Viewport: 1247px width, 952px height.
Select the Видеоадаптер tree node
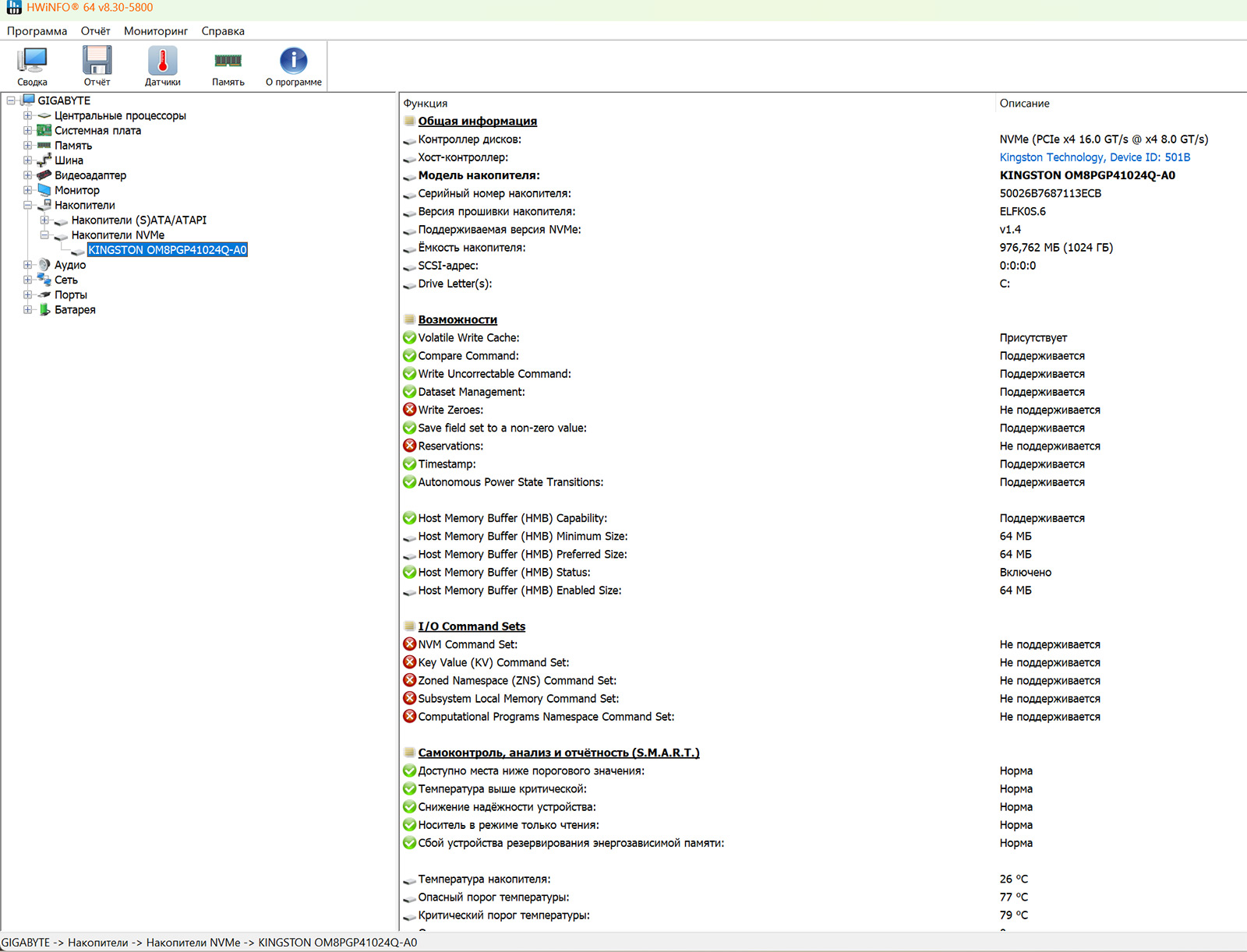tap(90, 175)
